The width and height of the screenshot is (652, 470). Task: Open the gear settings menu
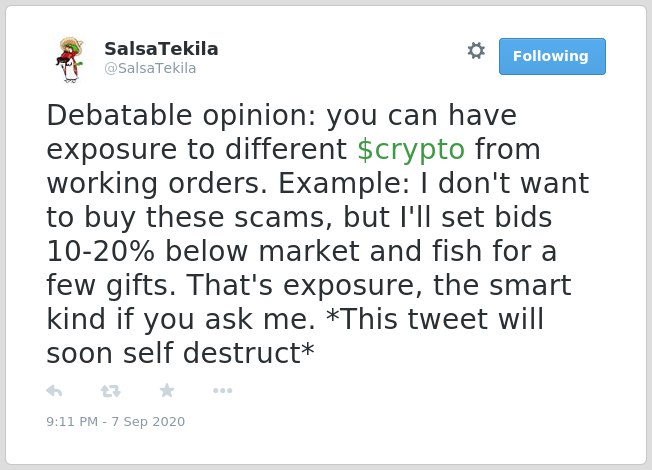pos(476,51)
